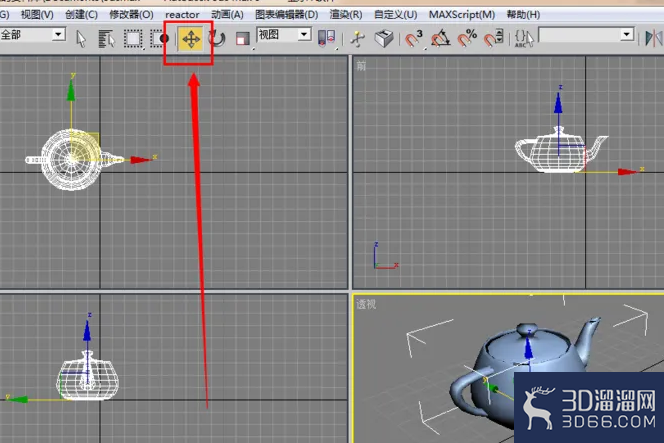Open the 动画(A) menu
664x443 pixels.
click(227, 15)
